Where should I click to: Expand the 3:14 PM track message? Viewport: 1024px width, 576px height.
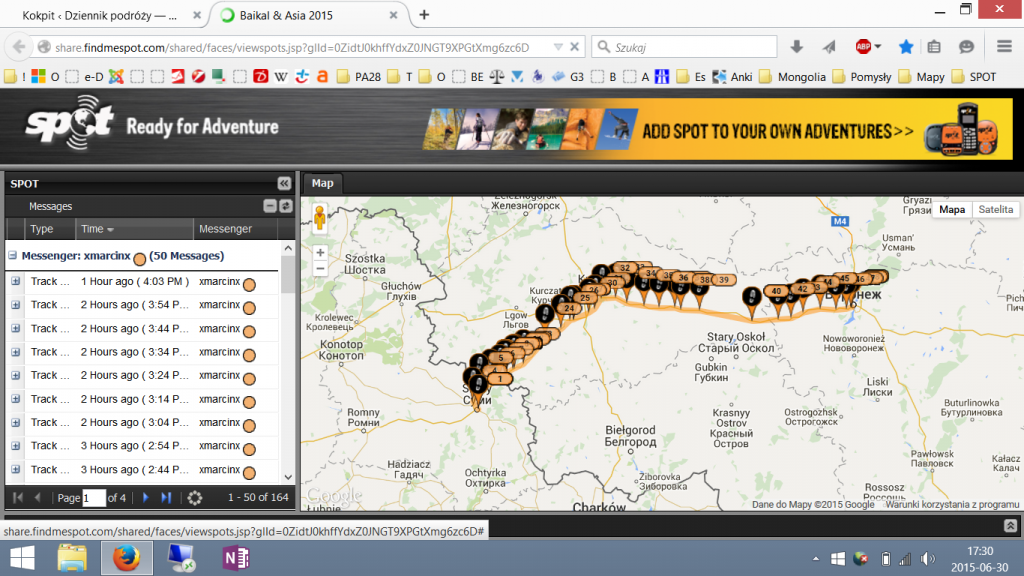point(16,399)
